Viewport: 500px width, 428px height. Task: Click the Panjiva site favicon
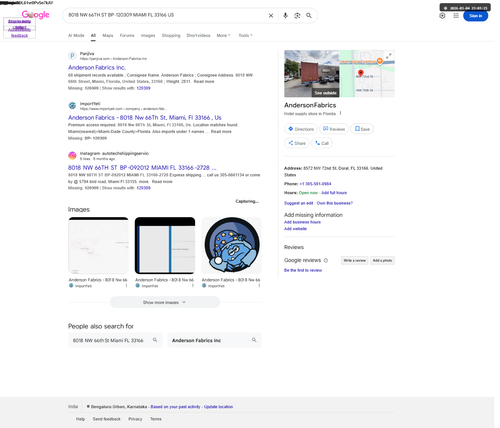72,55
